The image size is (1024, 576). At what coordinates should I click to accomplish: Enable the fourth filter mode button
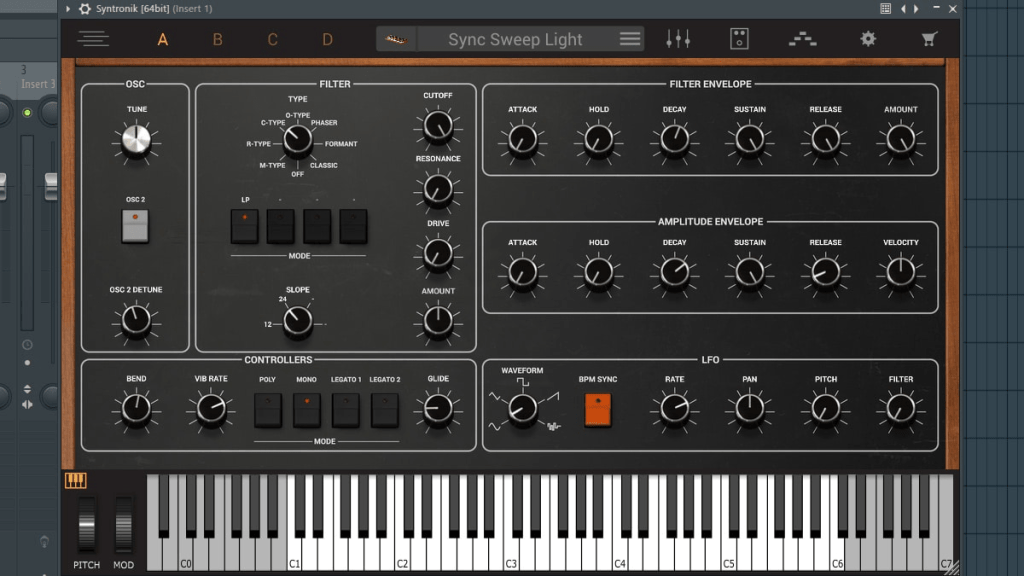point(353,226)
